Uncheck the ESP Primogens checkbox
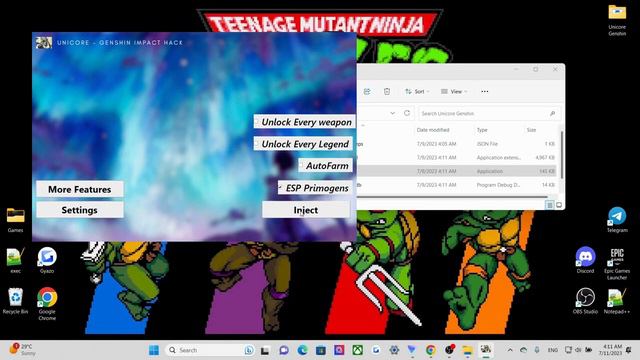The width and height of the screenshot is (640, 360). [281, 188]
